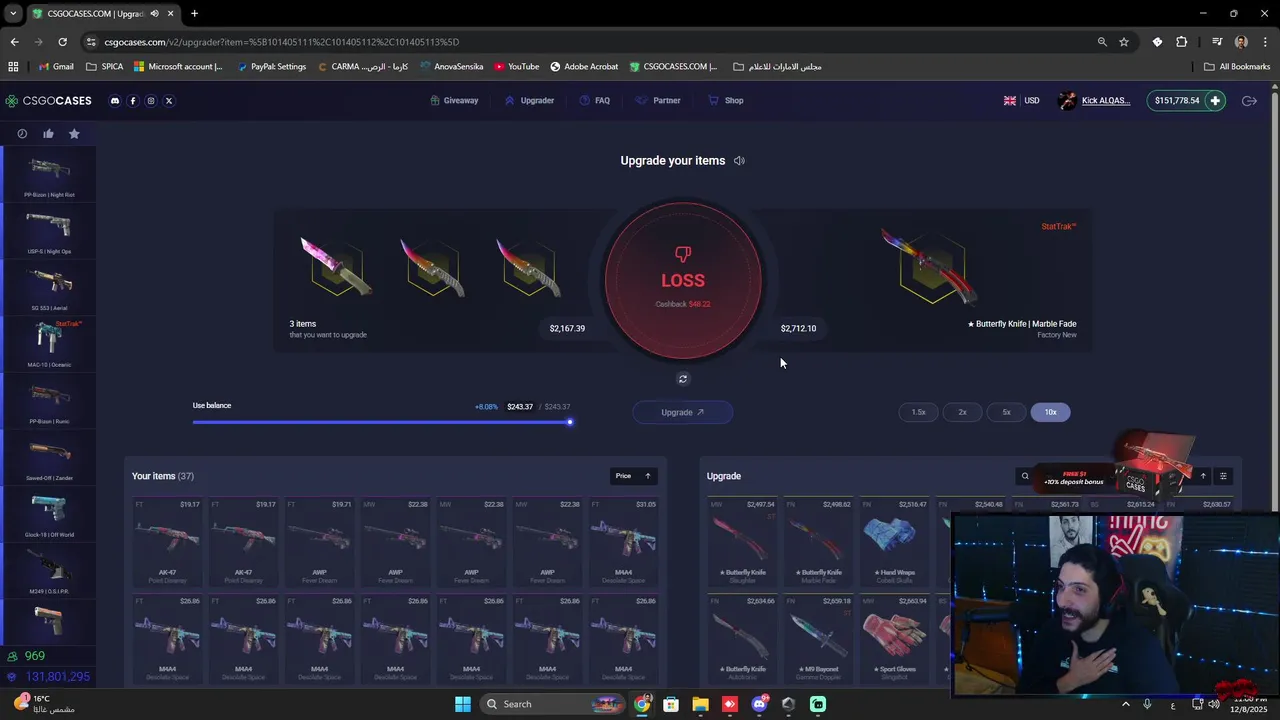Image resolution: width=1280 pixels, height=720 pixels.
Task: Open the Partner nav item
Action: [x=658, y=101]
